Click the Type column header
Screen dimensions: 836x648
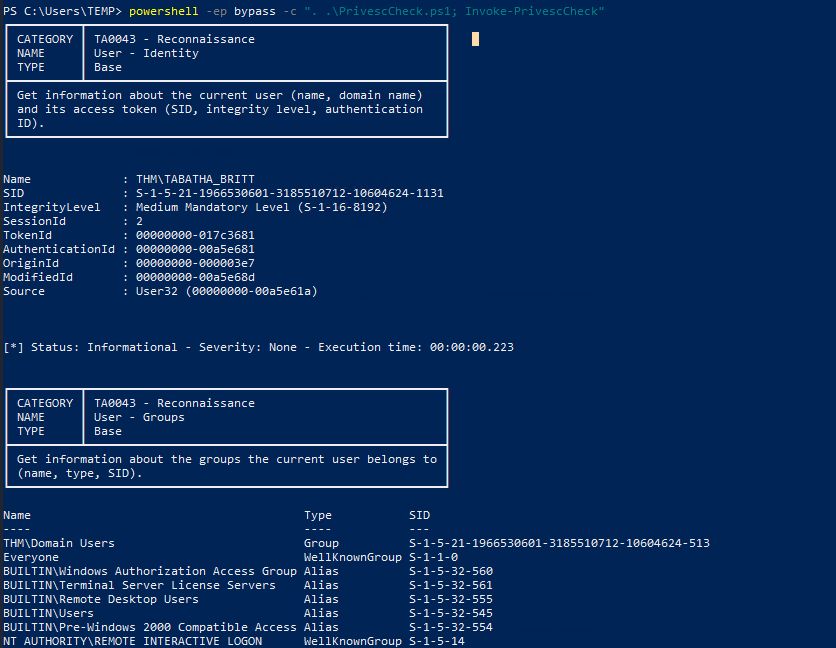[x=318, y=515]
